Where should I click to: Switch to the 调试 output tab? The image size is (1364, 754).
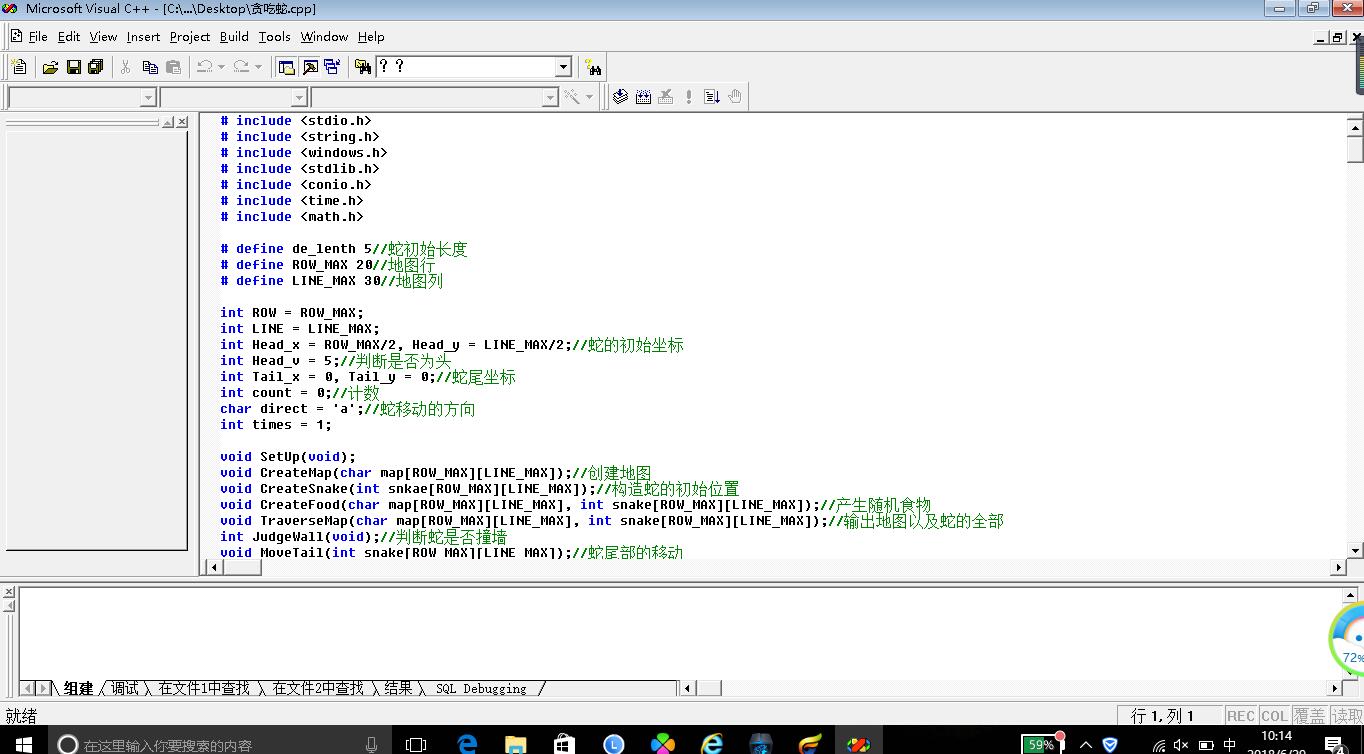click(125, 688)
